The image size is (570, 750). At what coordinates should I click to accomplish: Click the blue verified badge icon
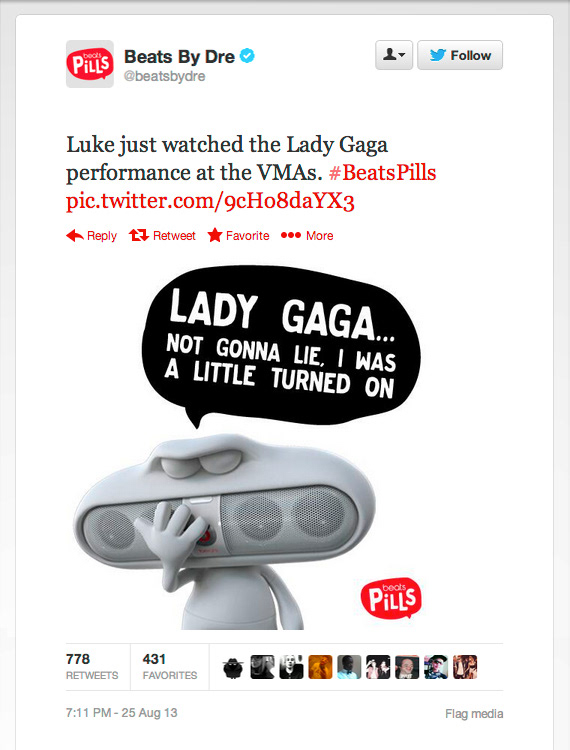click(247, 56)
